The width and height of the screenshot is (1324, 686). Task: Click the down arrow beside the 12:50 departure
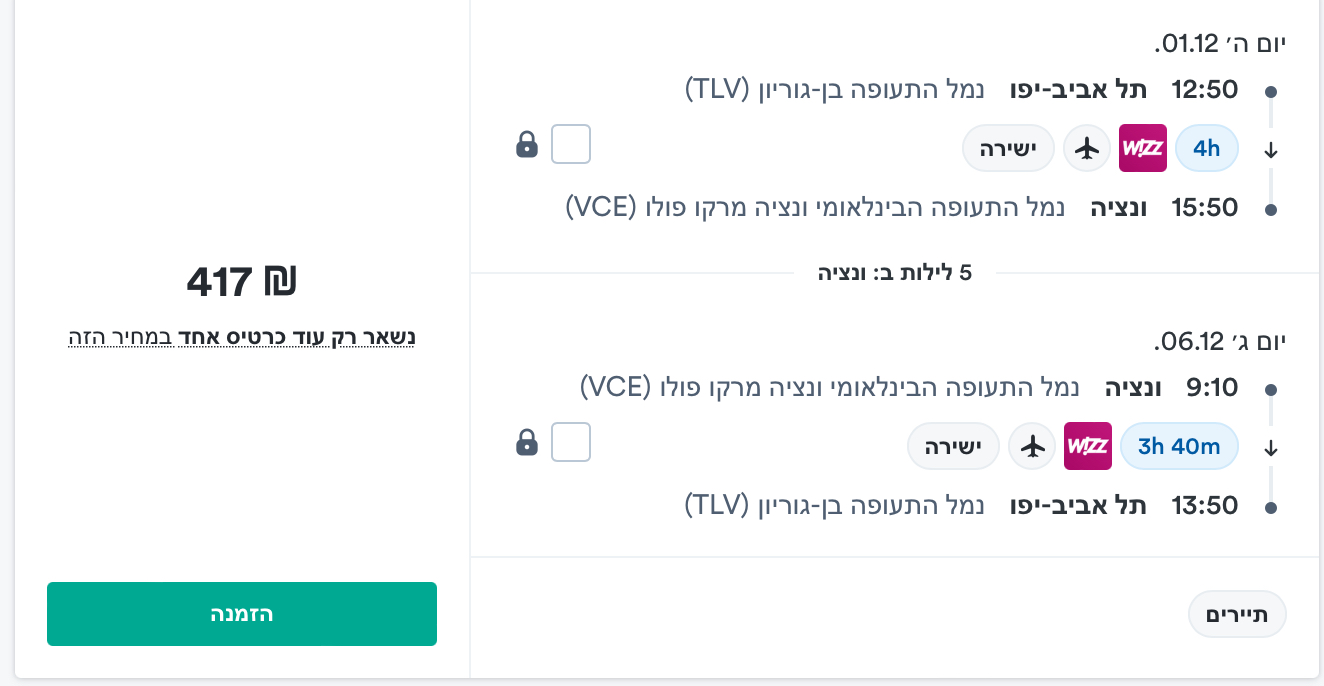[x=1271, y=151]
